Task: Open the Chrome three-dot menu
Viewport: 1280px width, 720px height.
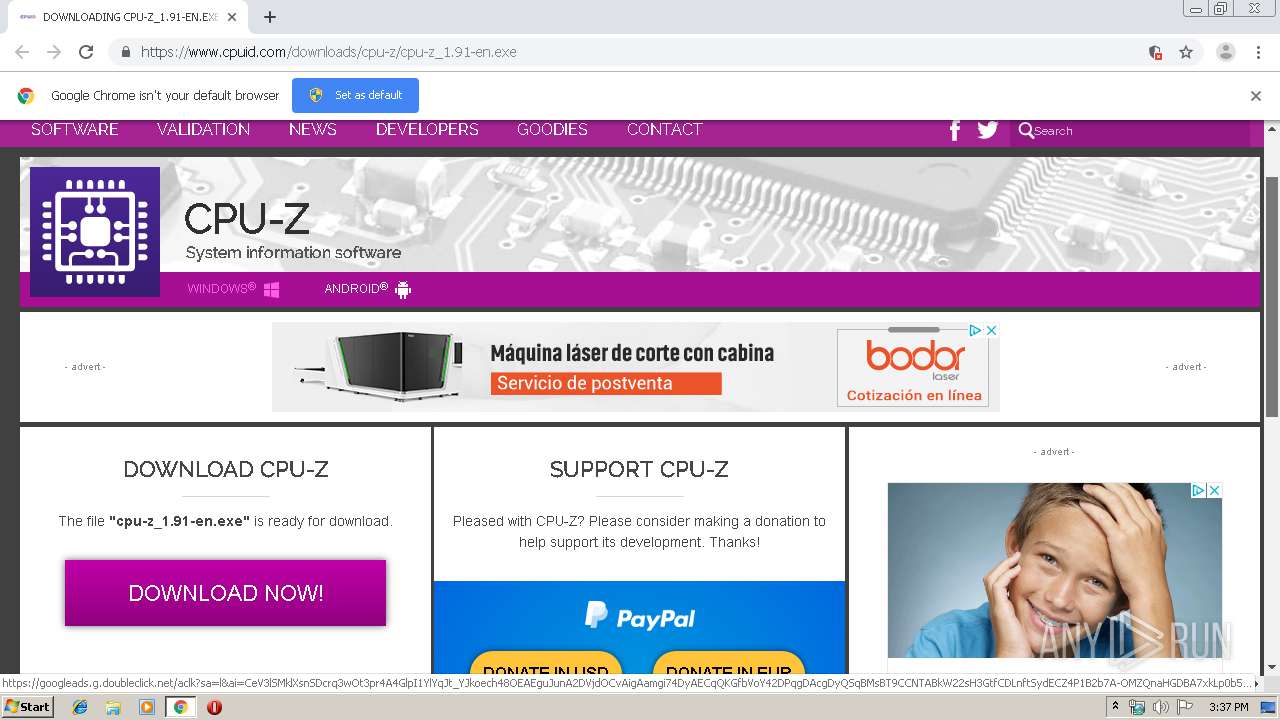Action: pos(1258,52)
